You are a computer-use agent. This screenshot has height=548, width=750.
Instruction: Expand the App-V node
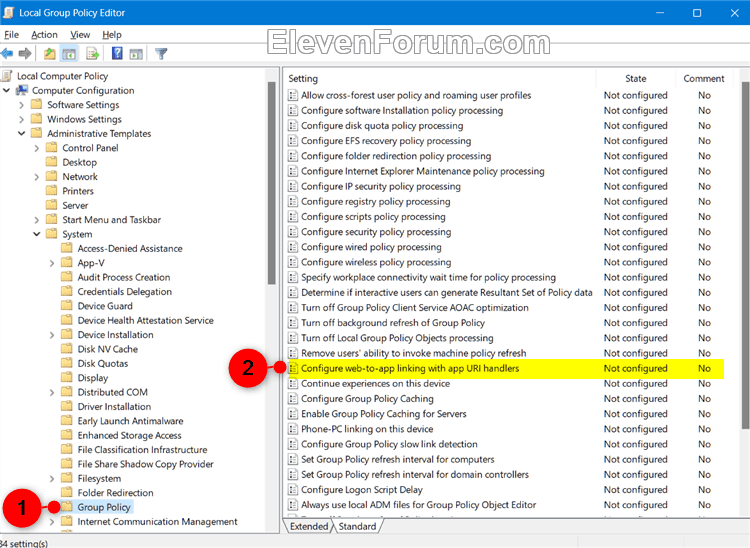52,263
